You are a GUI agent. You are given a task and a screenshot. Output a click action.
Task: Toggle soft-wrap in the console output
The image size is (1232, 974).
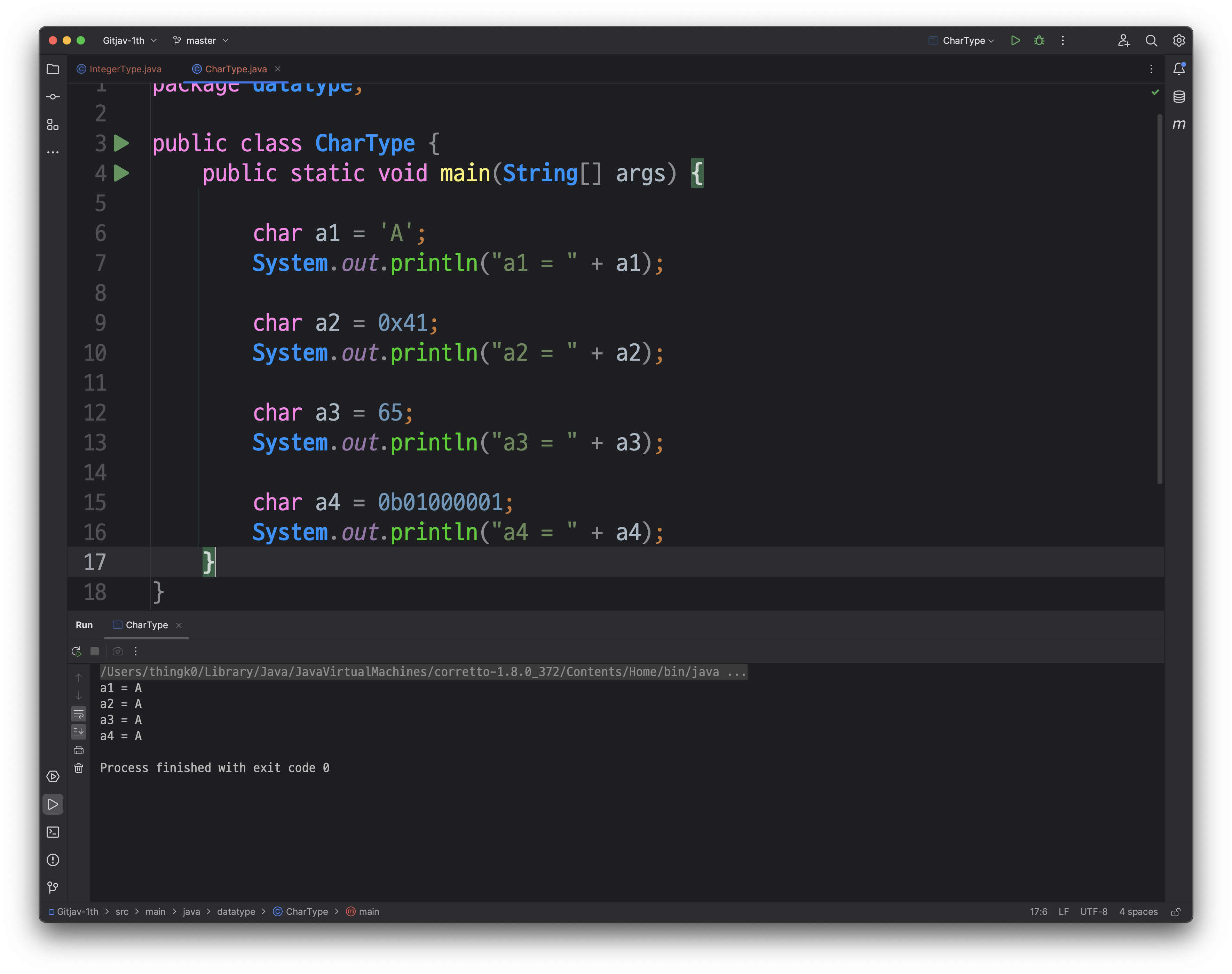79,714
